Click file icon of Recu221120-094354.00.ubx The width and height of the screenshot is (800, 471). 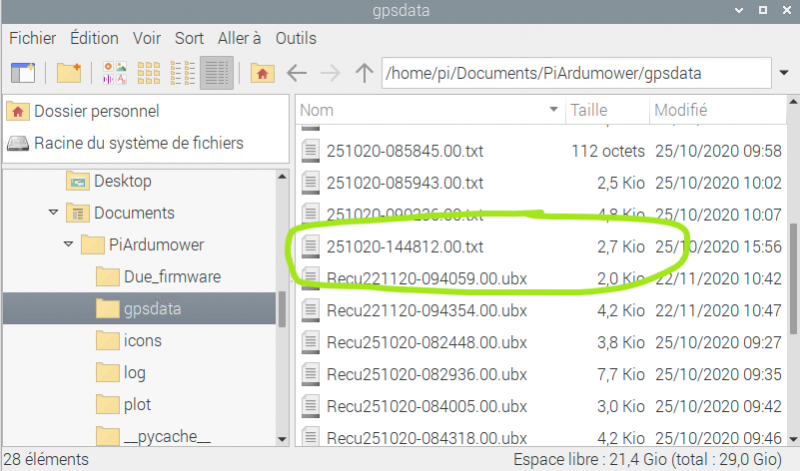310,310
